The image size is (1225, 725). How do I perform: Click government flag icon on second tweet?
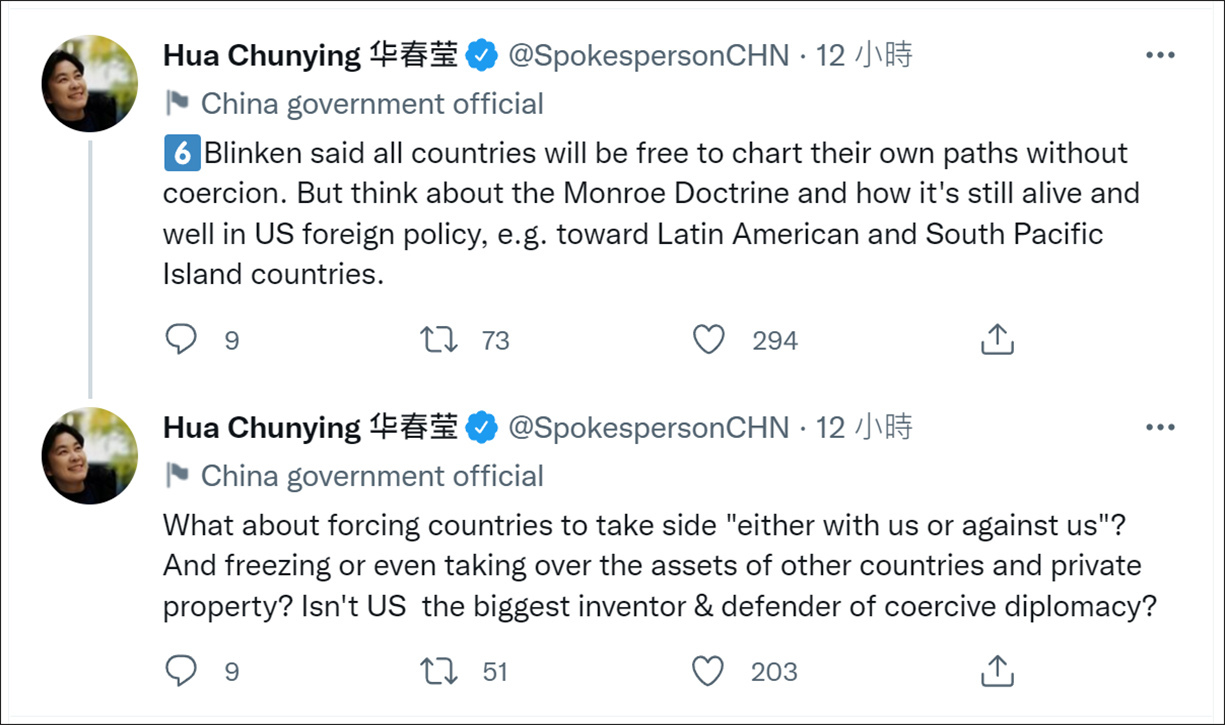(x=177, y=475)
